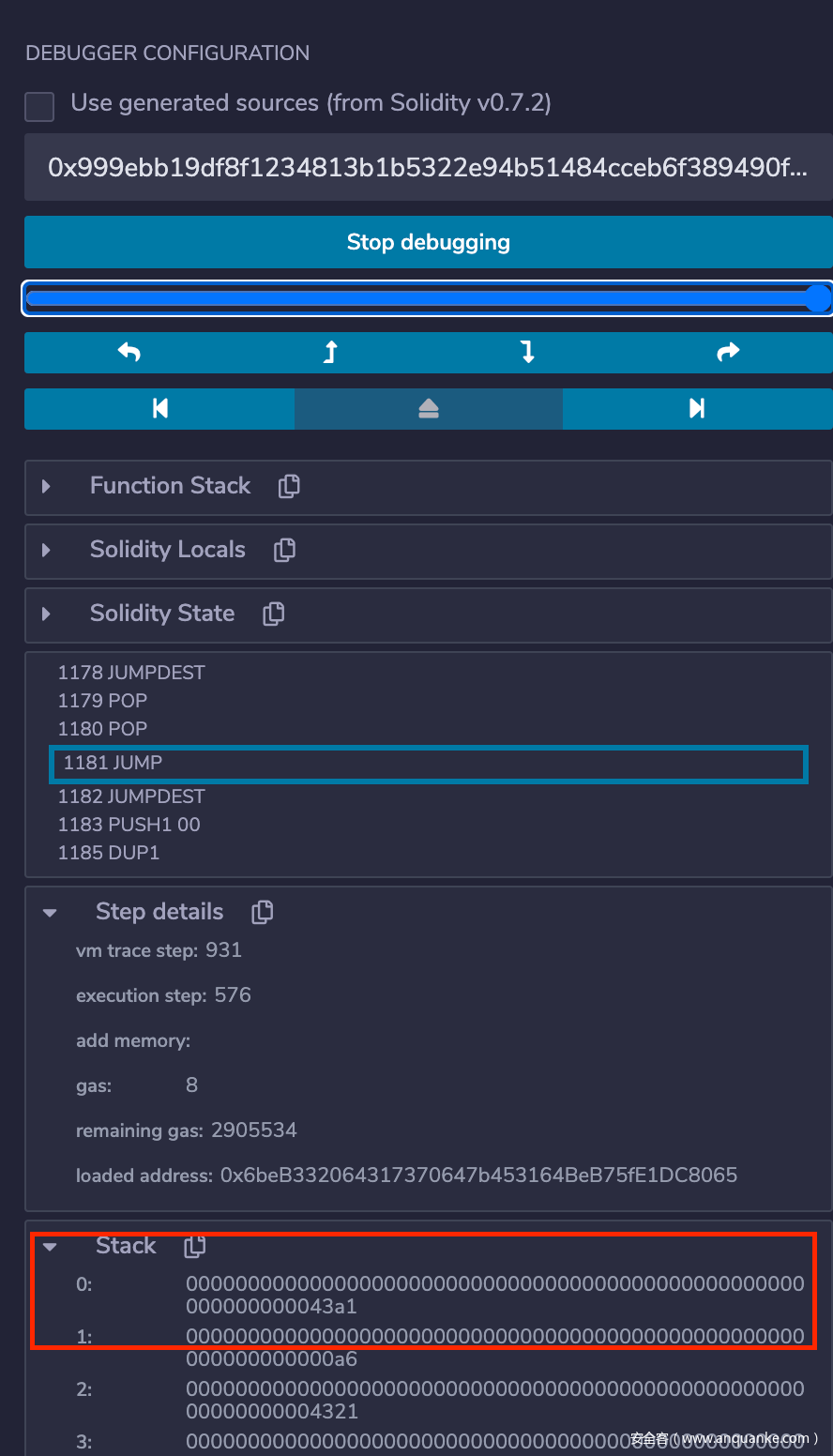Click the step back (up arrow) icon
The height and width of the screenshot is (1456, 833).
[x=330, y=353]
